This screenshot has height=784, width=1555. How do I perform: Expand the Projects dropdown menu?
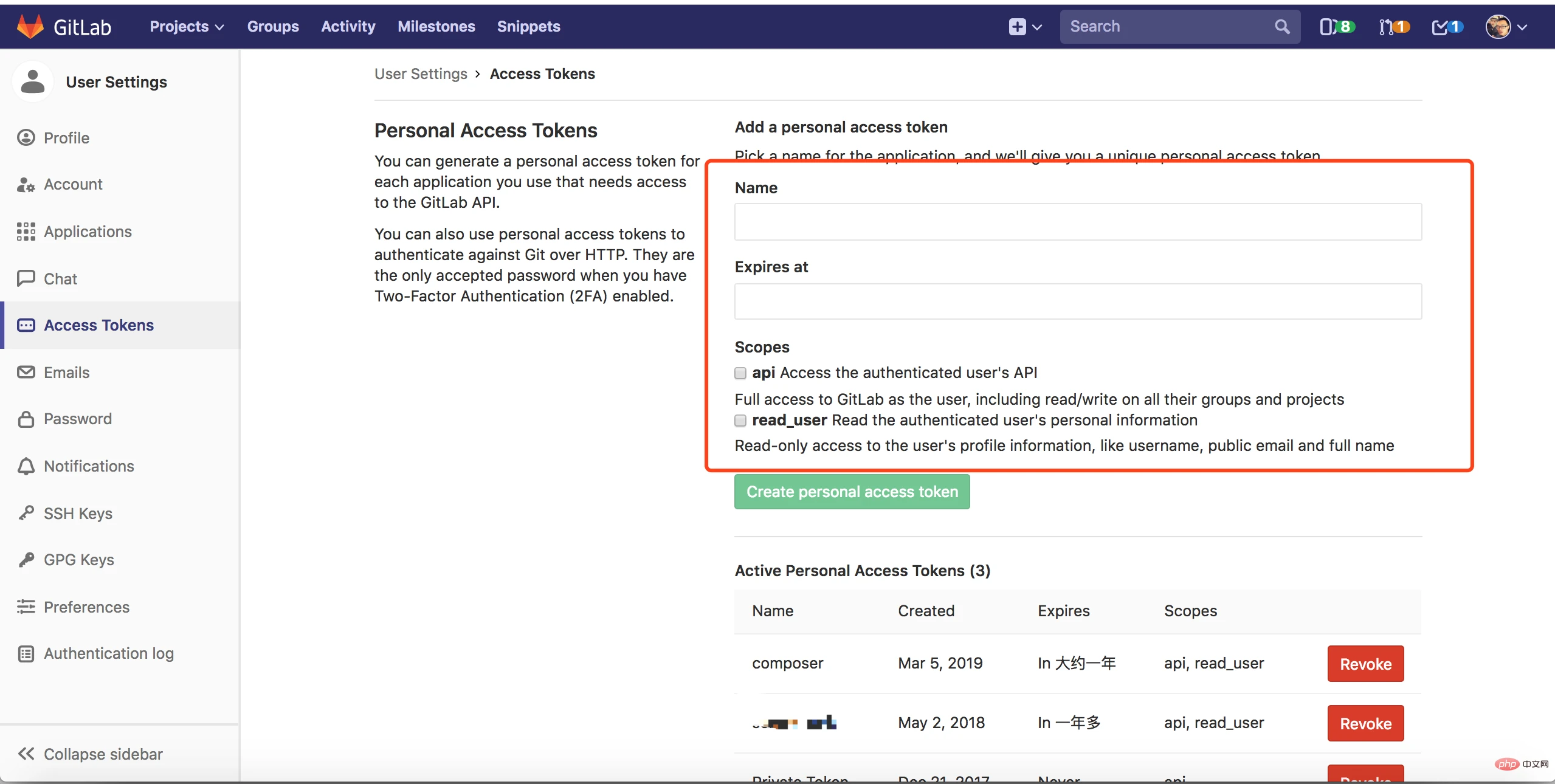click(187, 27)
